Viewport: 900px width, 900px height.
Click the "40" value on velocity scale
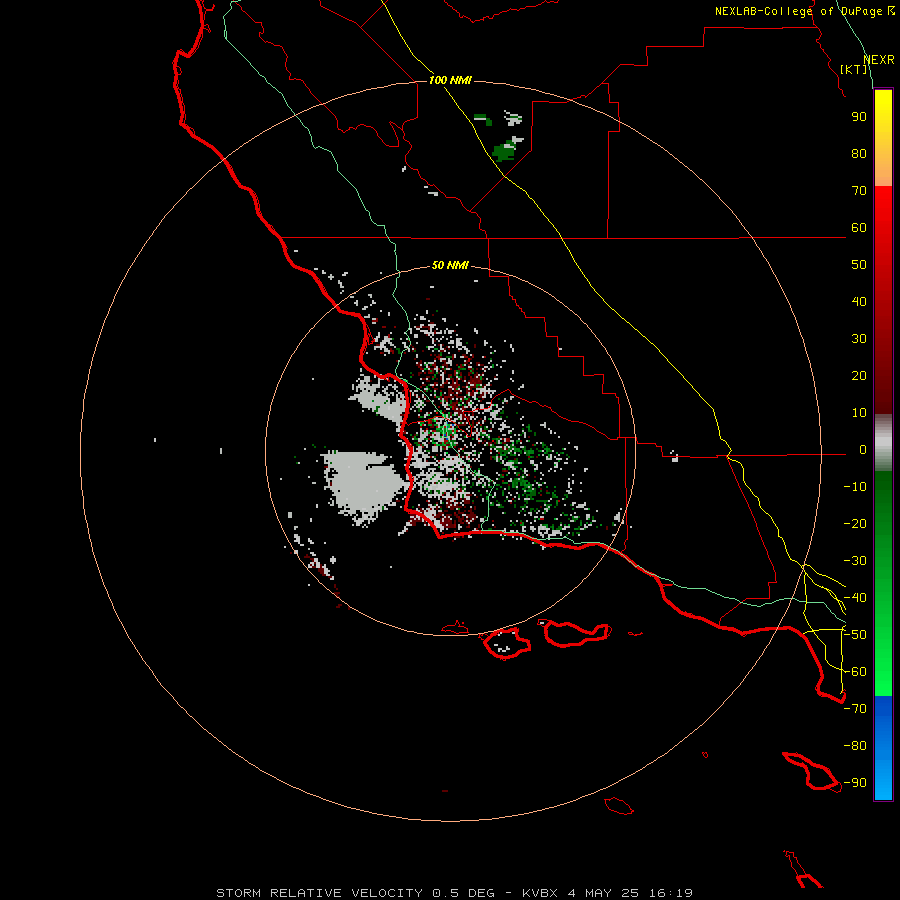[859, 302]
